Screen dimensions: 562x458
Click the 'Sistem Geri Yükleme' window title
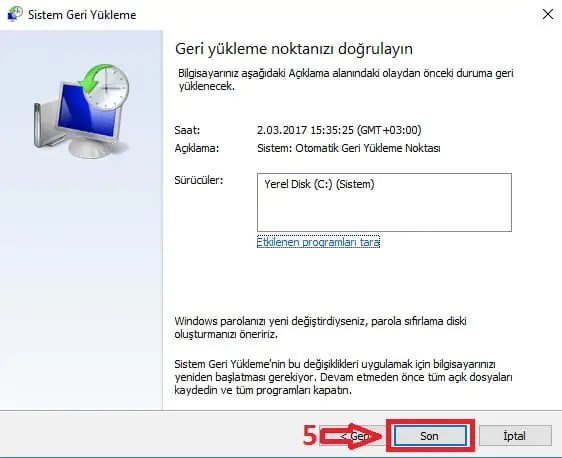point(82,15)
